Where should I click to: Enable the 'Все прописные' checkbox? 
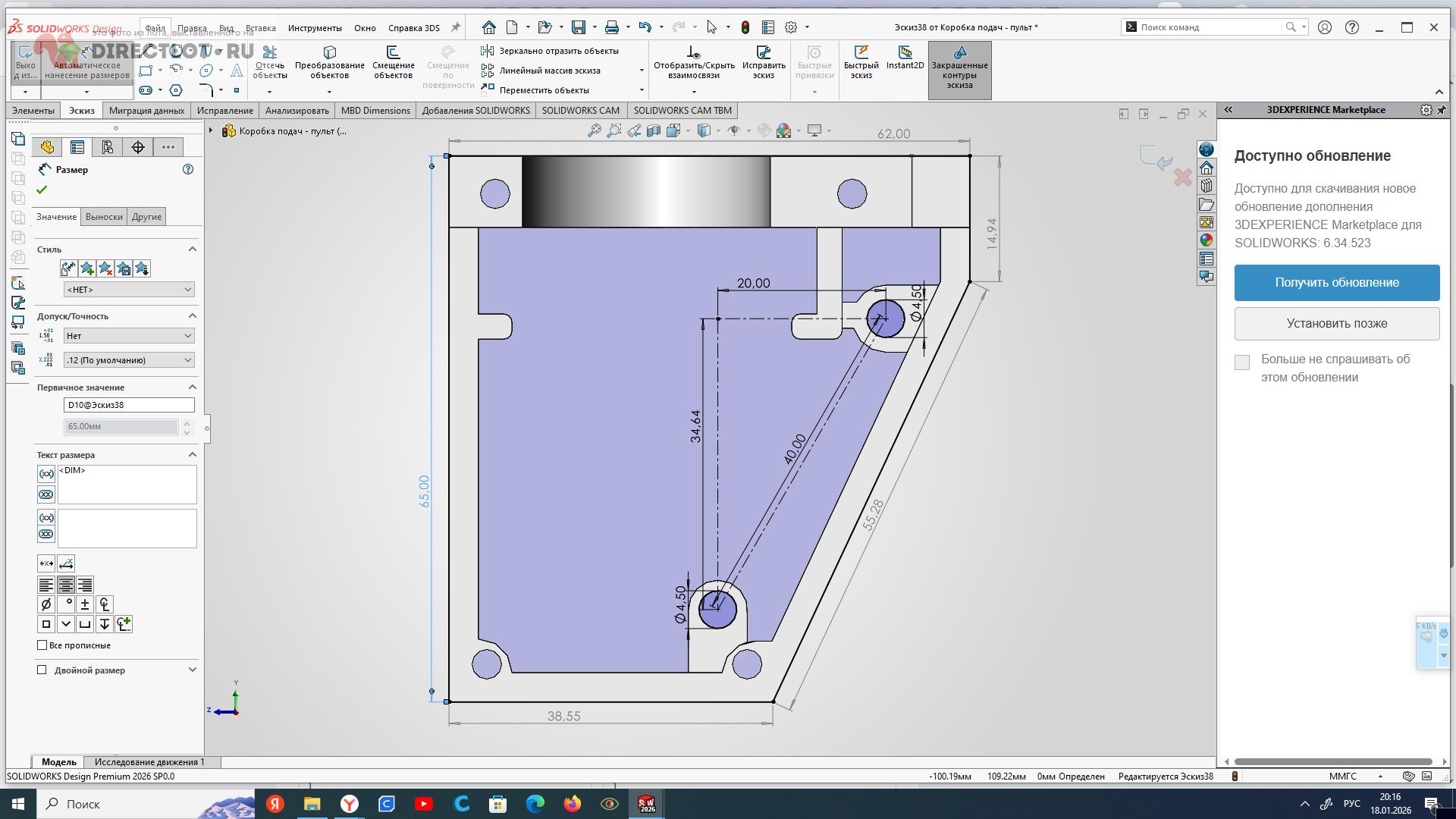coord(42,645)
